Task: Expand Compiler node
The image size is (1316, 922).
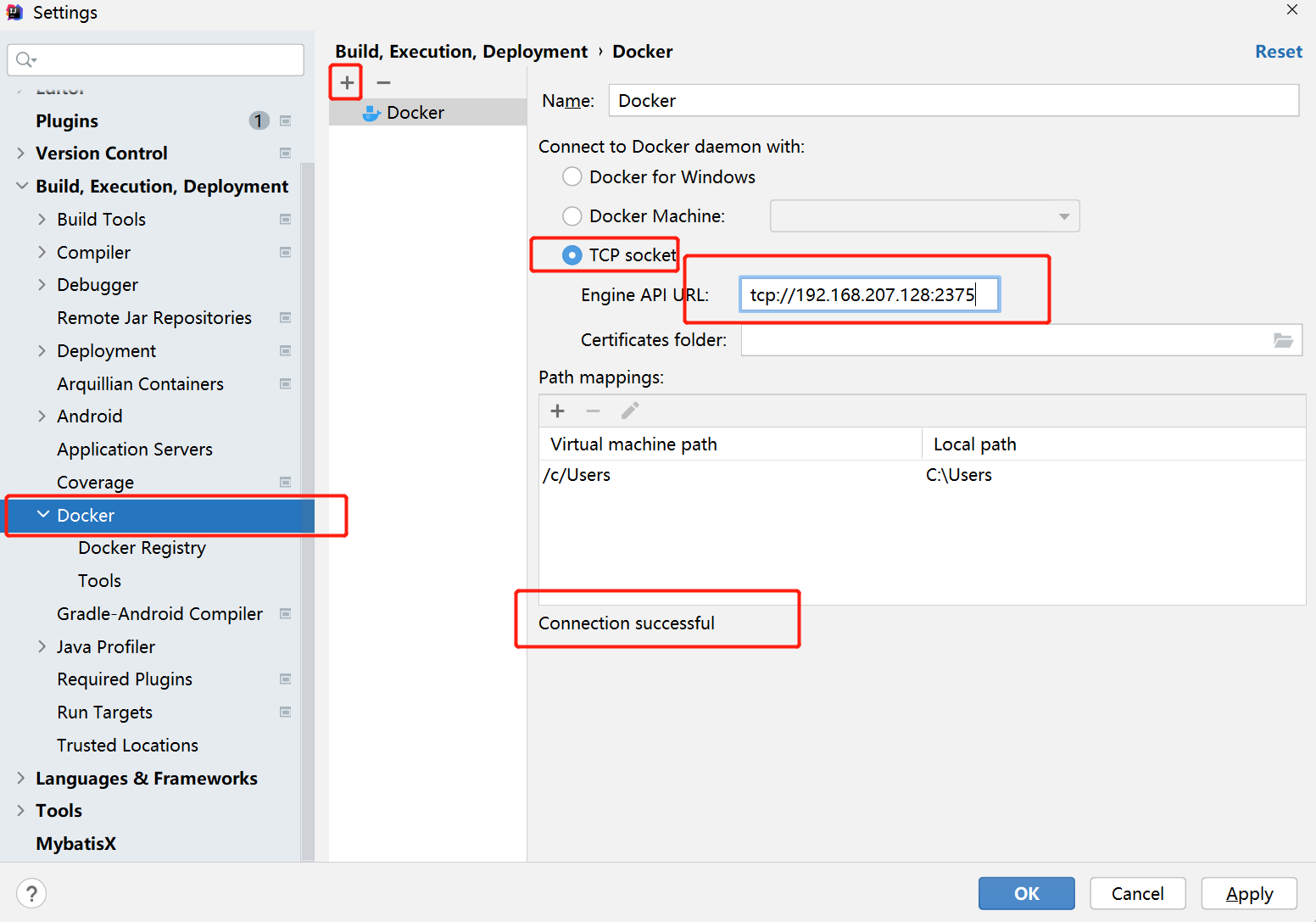Action: pyautogui.click(x=42, y=253)
